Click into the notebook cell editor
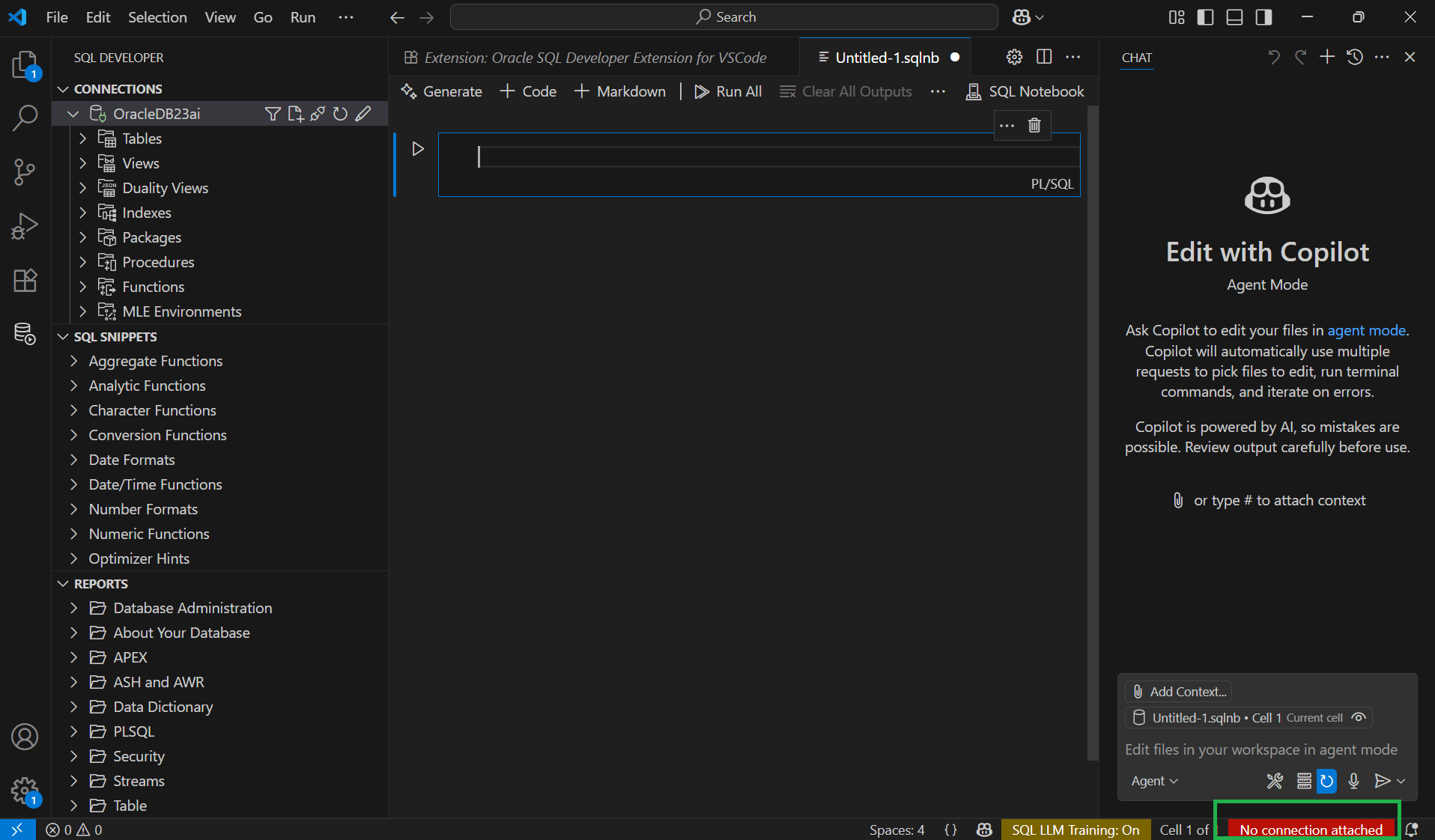Image resolution: width=1435 pixels, height=840 pixels. [x=777, y=156]
